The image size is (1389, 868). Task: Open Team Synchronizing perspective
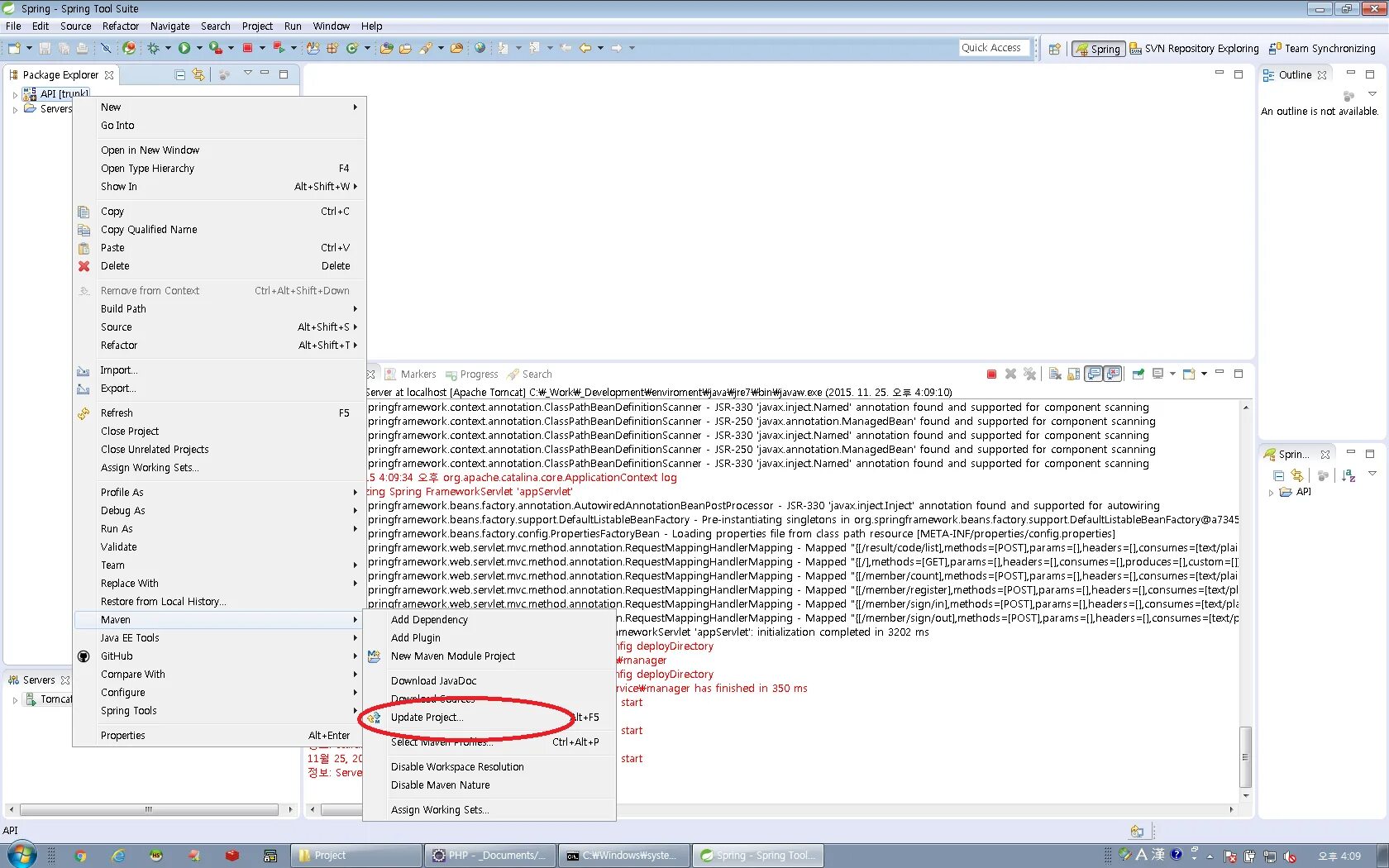click(1322, 49)
